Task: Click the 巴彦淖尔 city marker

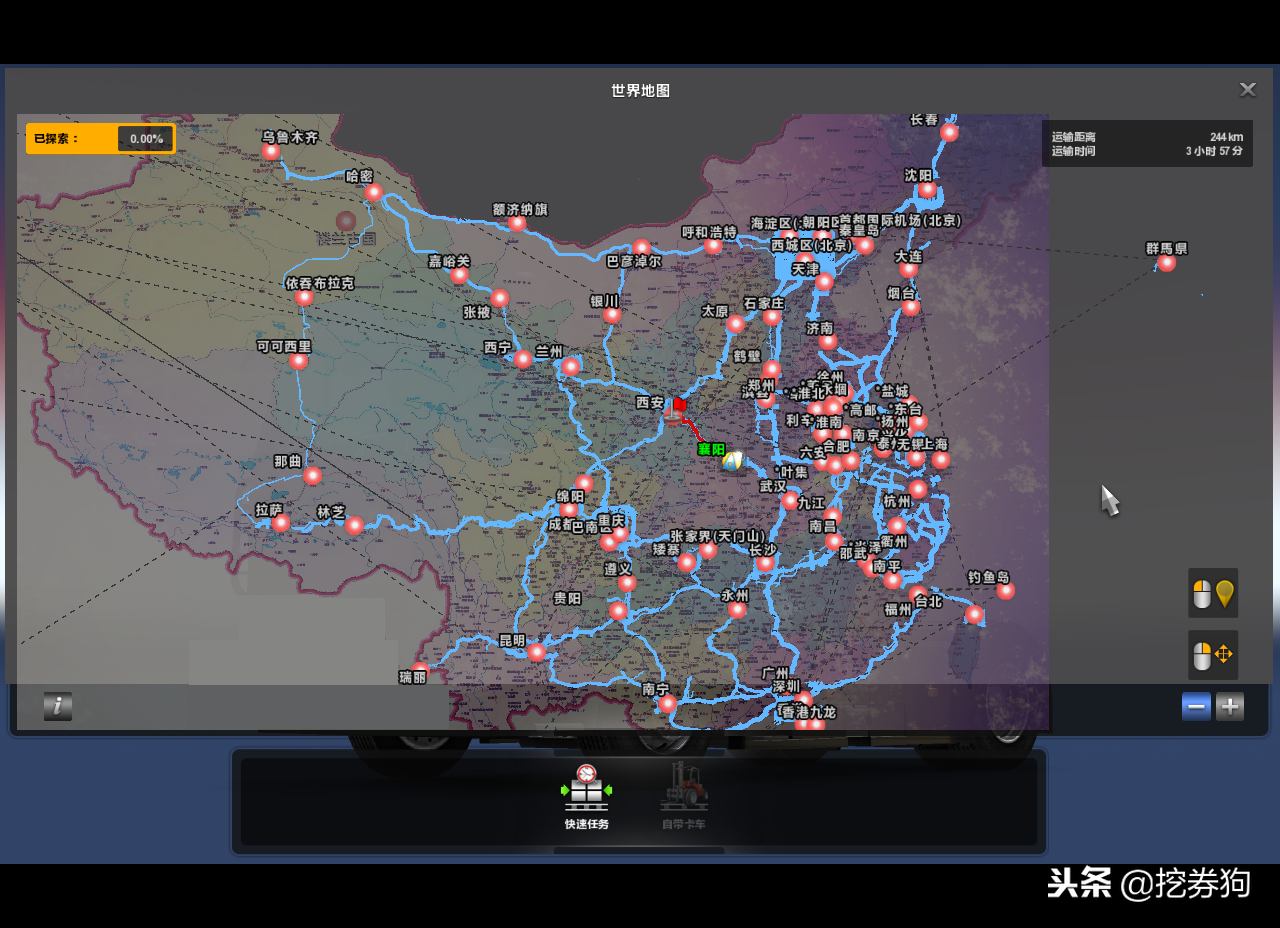Action: [x=642, y=248]
